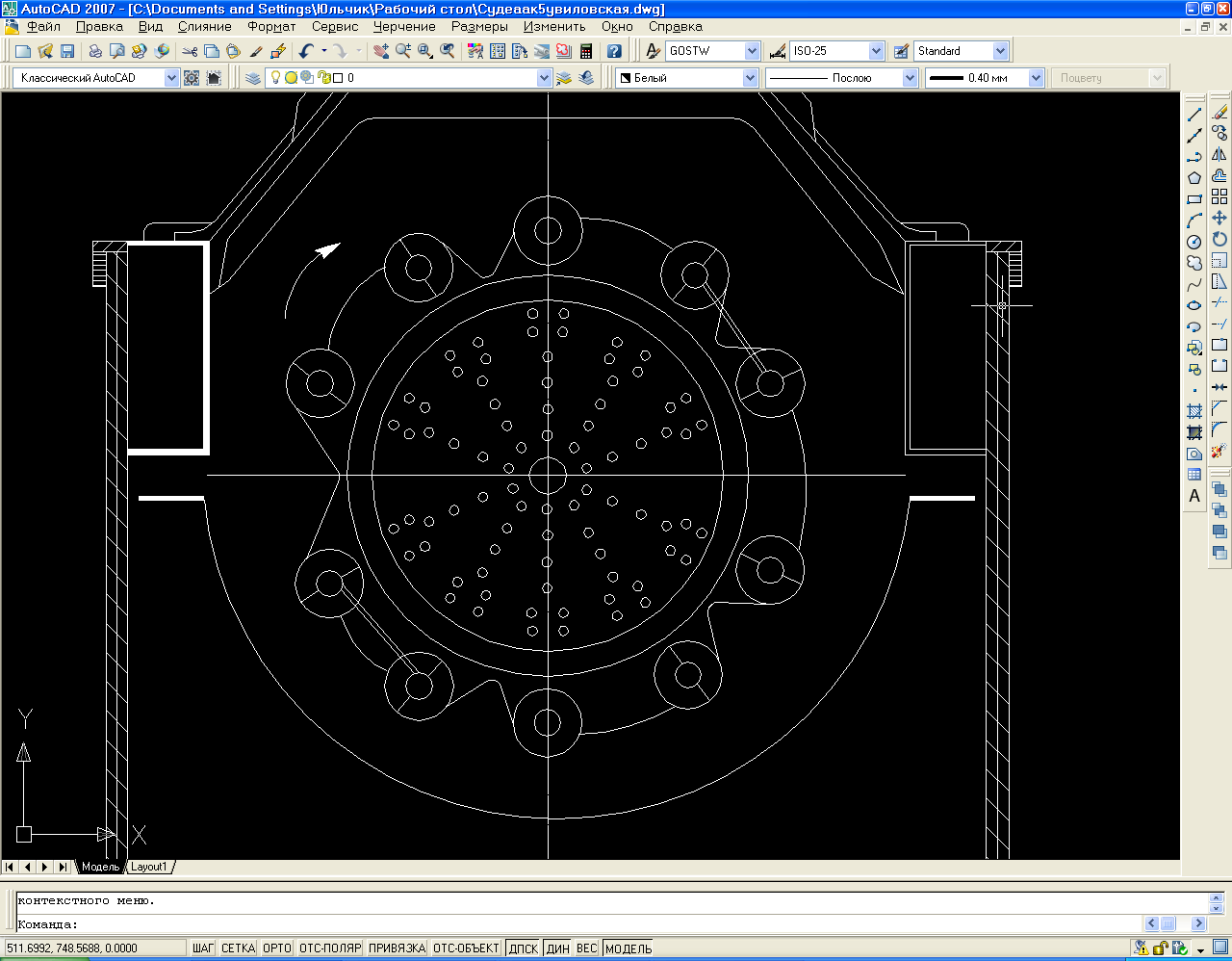Select the Multiline Text tool

1194,497
